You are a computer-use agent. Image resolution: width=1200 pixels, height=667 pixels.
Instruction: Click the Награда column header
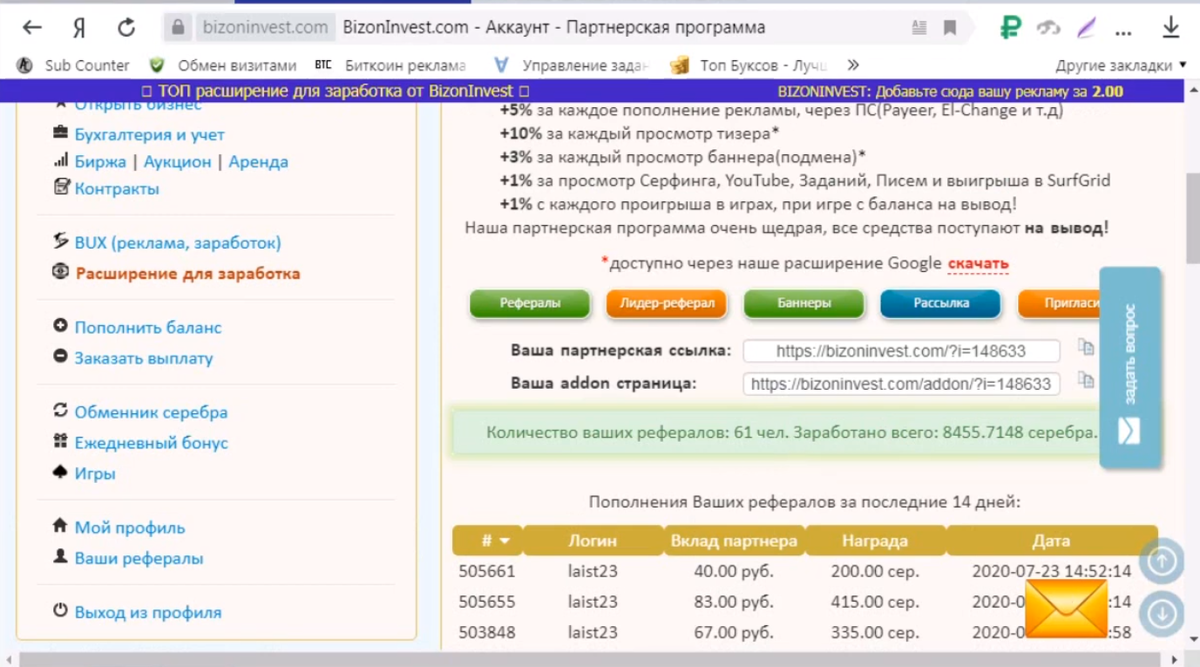point(875,541)
